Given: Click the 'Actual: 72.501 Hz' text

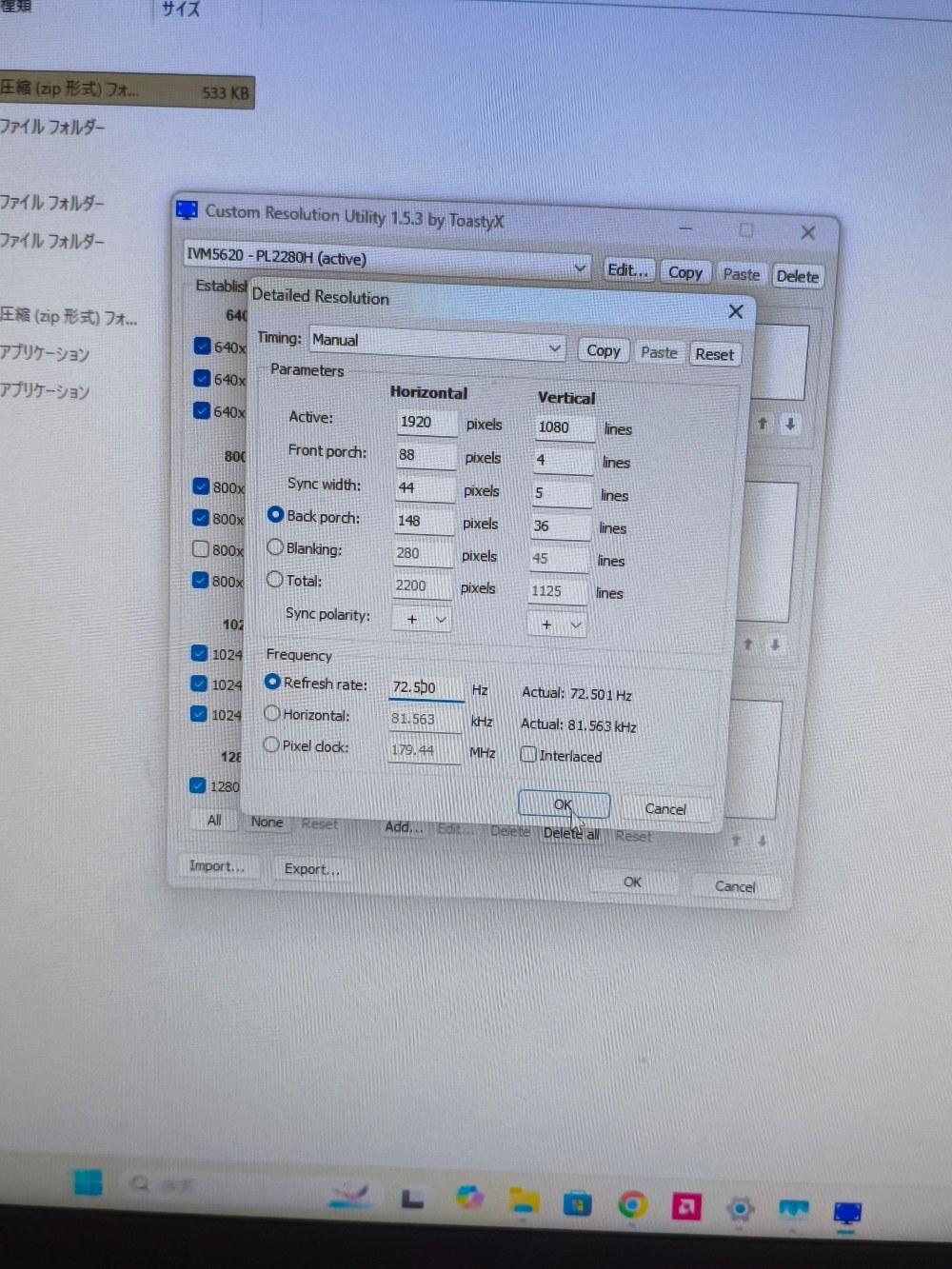Looking at the screenshot, I should click(577, 693).
